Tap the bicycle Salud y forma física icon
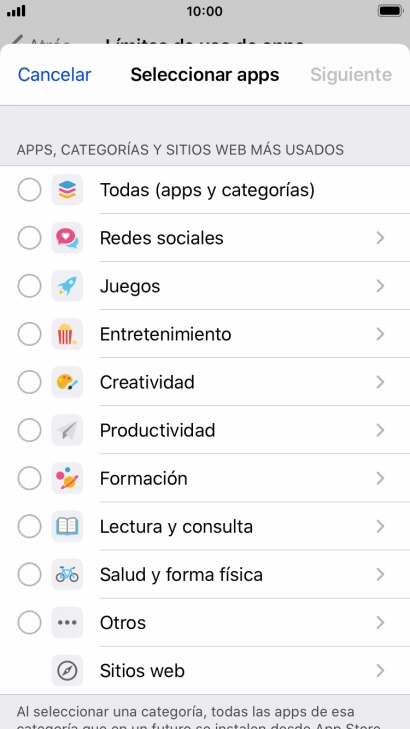 [67, 575]
